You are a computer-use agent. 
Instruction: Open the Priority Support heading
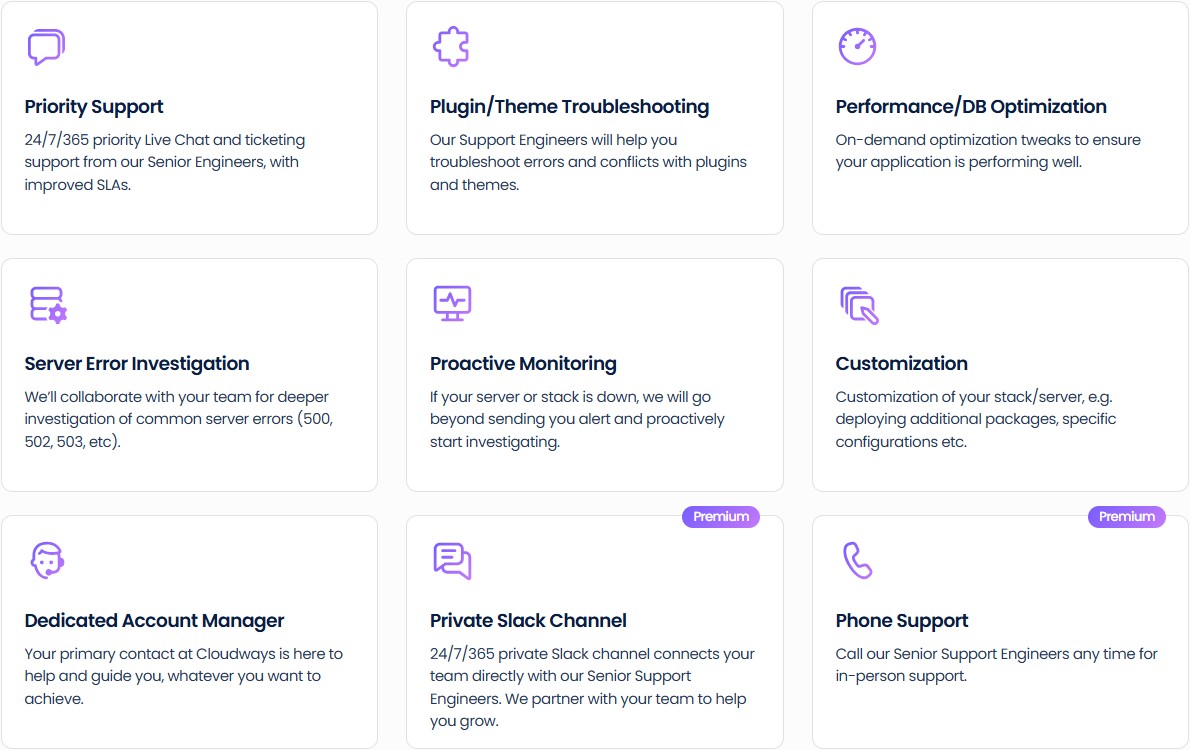pyautogui.click(x=93, y=106)
